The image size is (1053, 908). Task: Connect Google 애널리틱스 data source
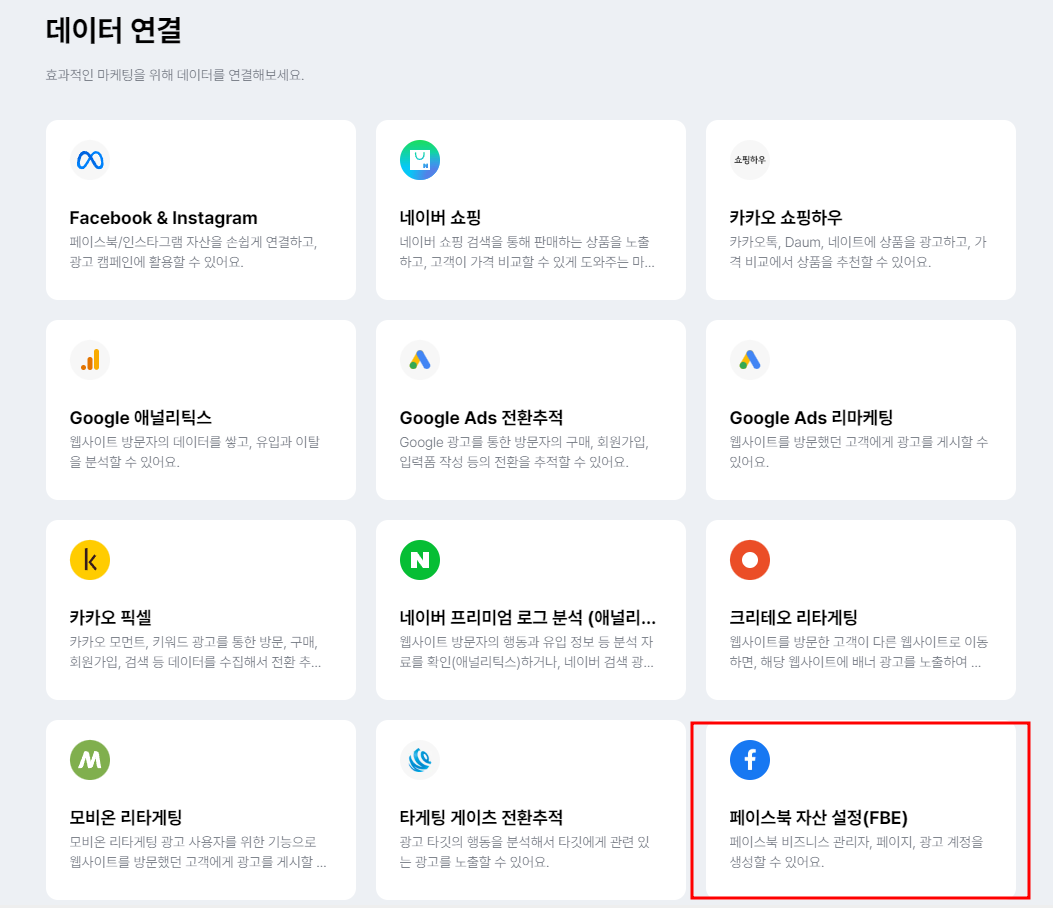200,409
